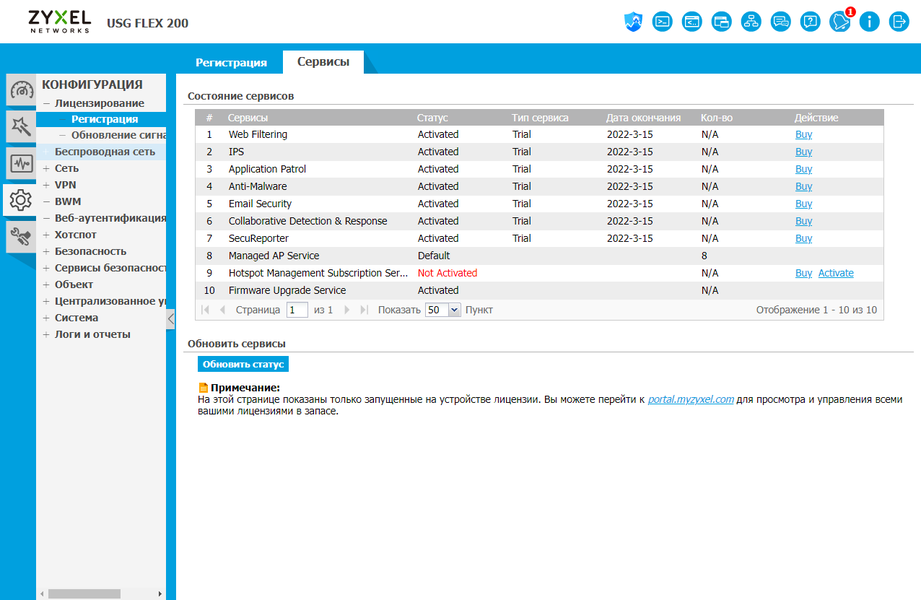This screenshot has height=600, width=921.
Task: Open the portal.myzyxel.com link
Action: 690,399
